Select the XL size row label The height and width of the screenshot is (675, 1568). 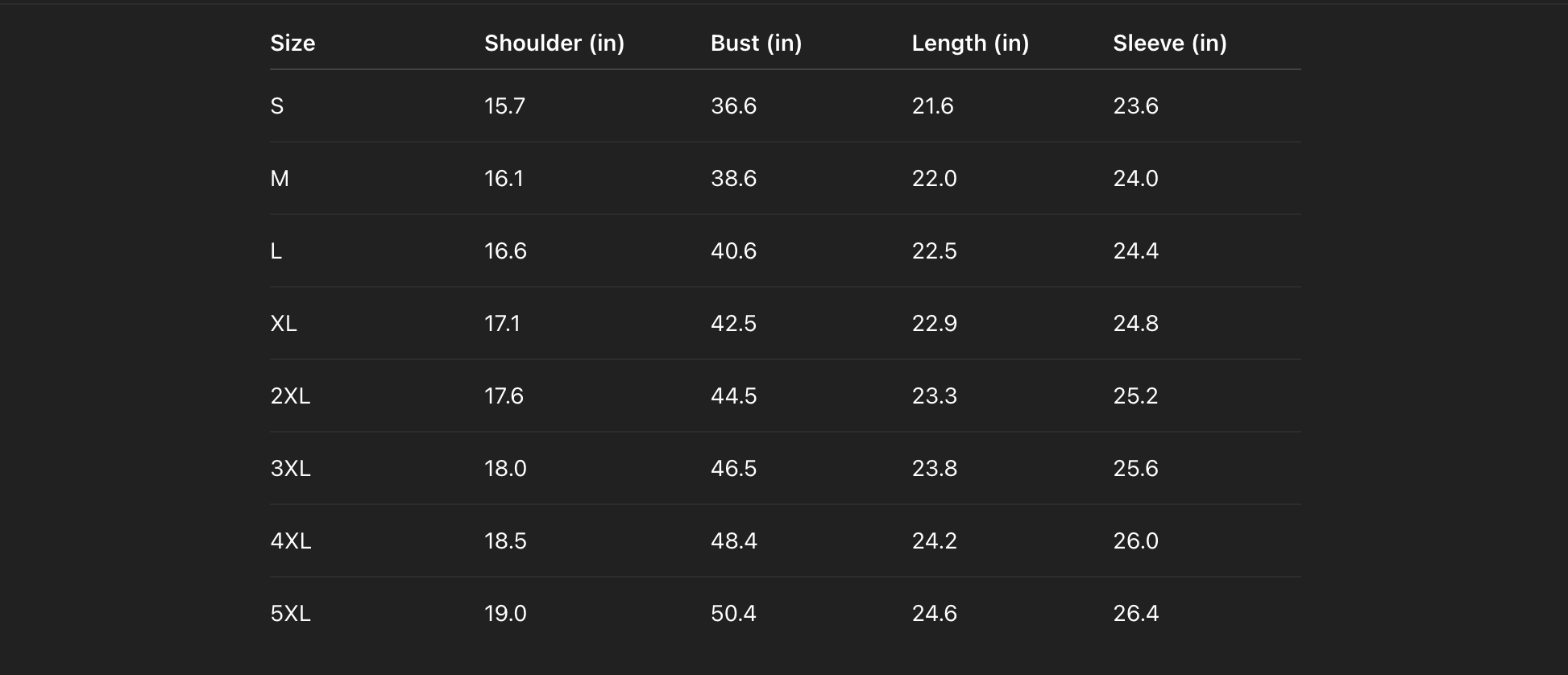284,324
